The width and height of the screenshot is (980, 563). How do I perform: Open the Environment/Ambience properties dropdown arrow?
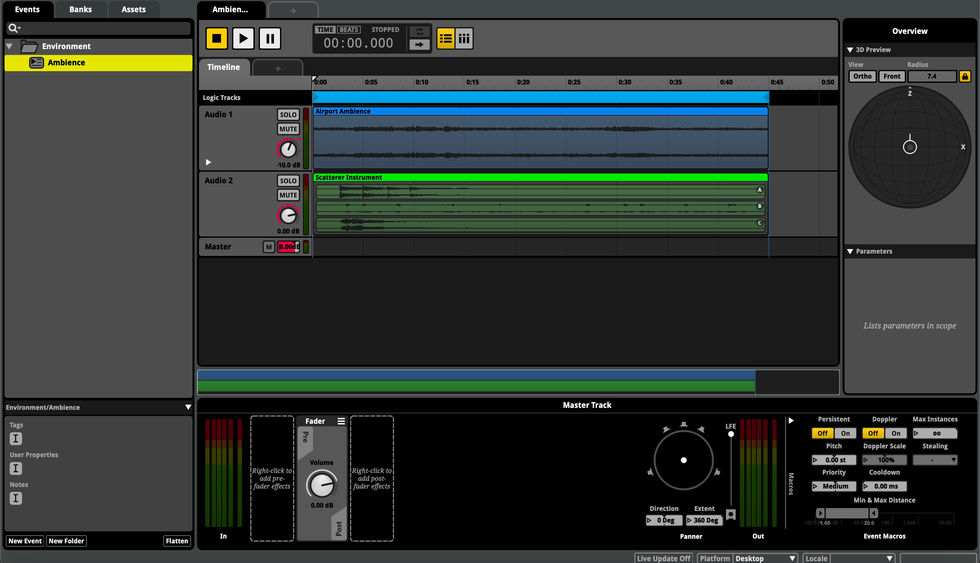click(x=188, y=407)
